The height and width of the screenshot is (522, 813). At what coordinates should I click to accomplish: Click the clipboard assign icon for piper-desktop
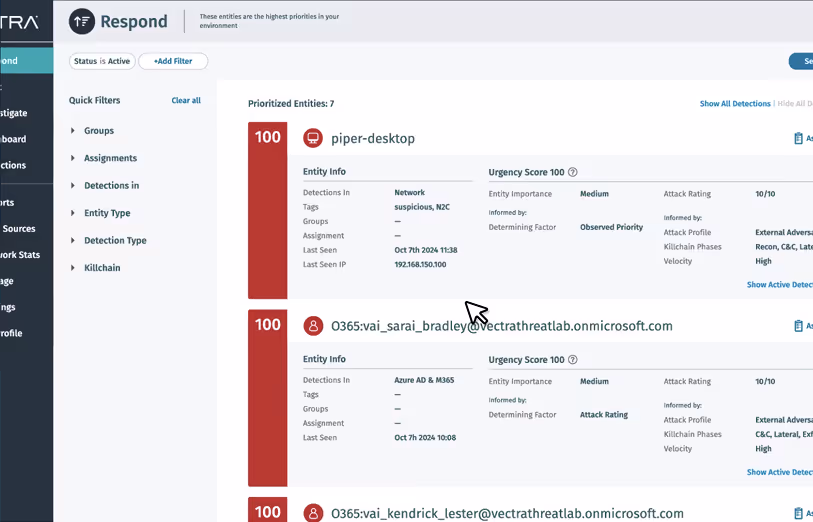point(798,138)
